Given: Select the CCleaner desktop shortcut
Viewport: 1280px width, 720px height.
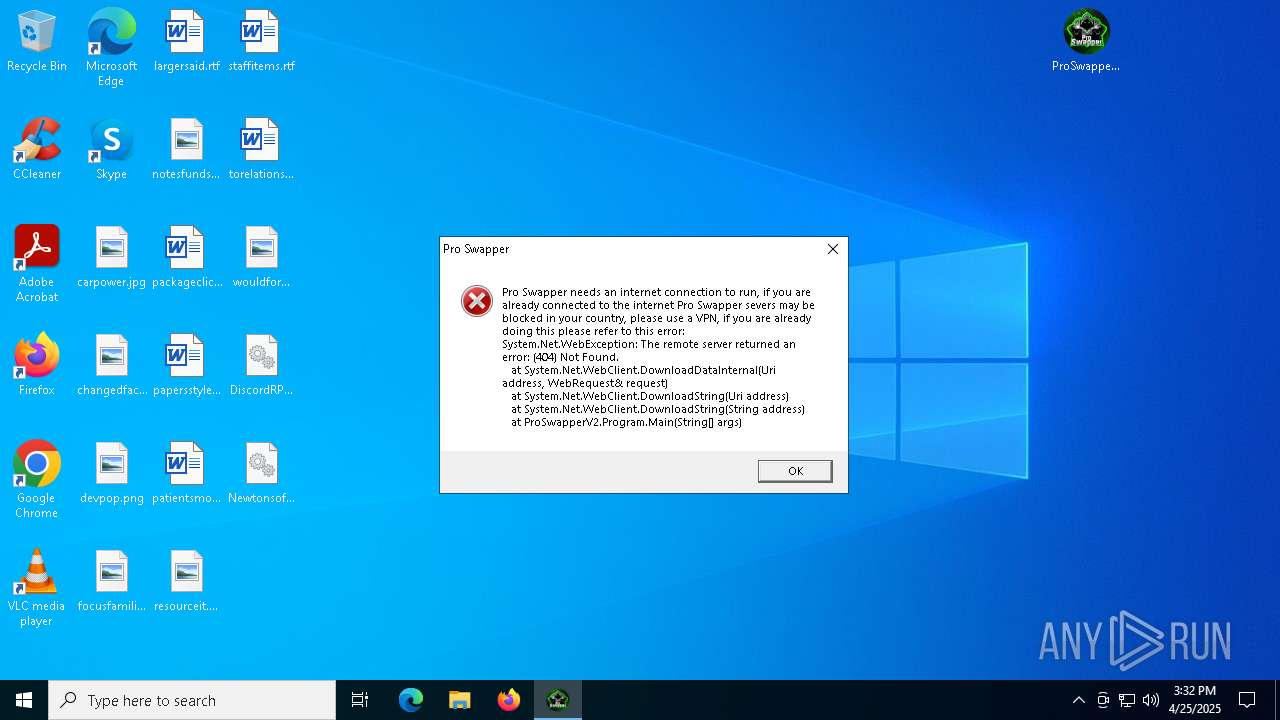Looking at the screenshot, I should coord(37,149).
